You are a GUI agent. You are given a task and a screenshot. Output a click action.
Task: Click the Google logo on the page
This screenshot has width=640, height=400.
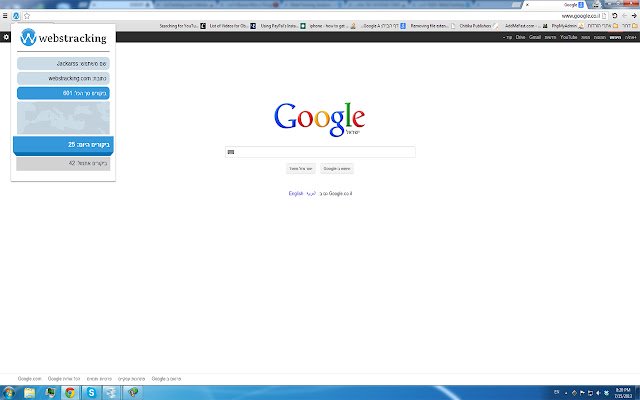click(320, 119)
